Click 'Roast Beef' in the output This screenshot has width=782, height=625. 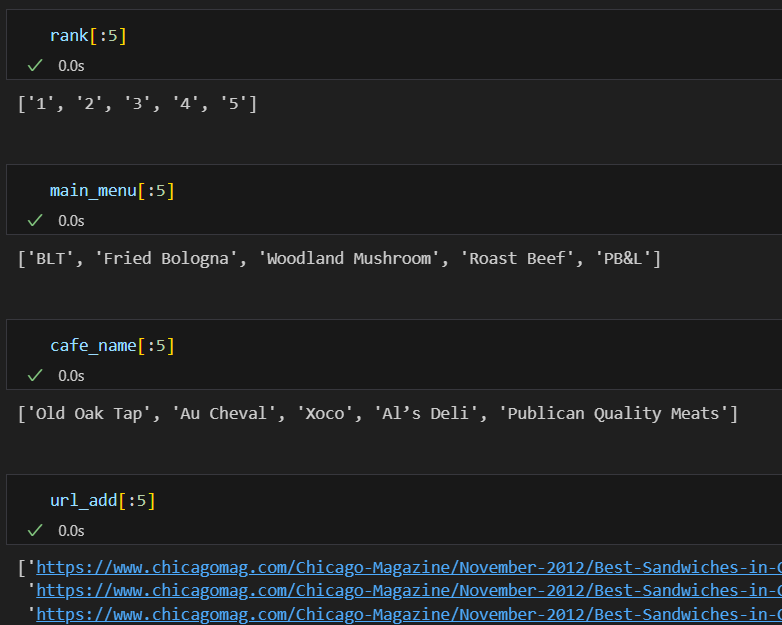[x=517, y=258]
